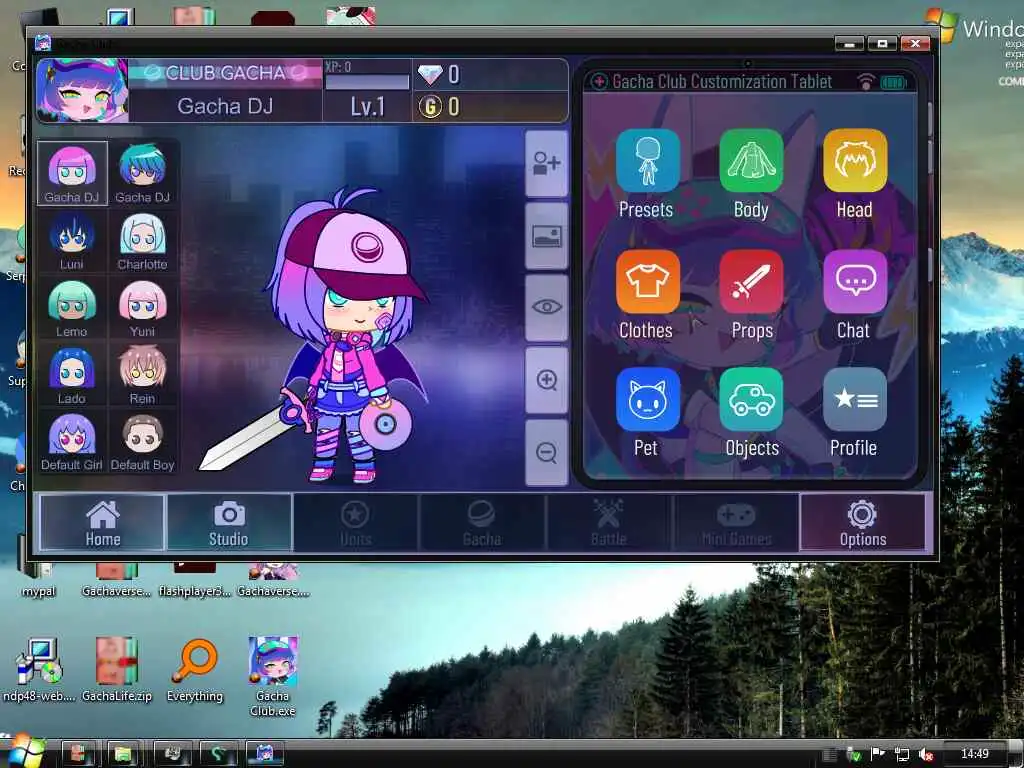1024x768 pixels.
Task: Open the ndp48-web desktop installer icon
Action: [39, 669]
